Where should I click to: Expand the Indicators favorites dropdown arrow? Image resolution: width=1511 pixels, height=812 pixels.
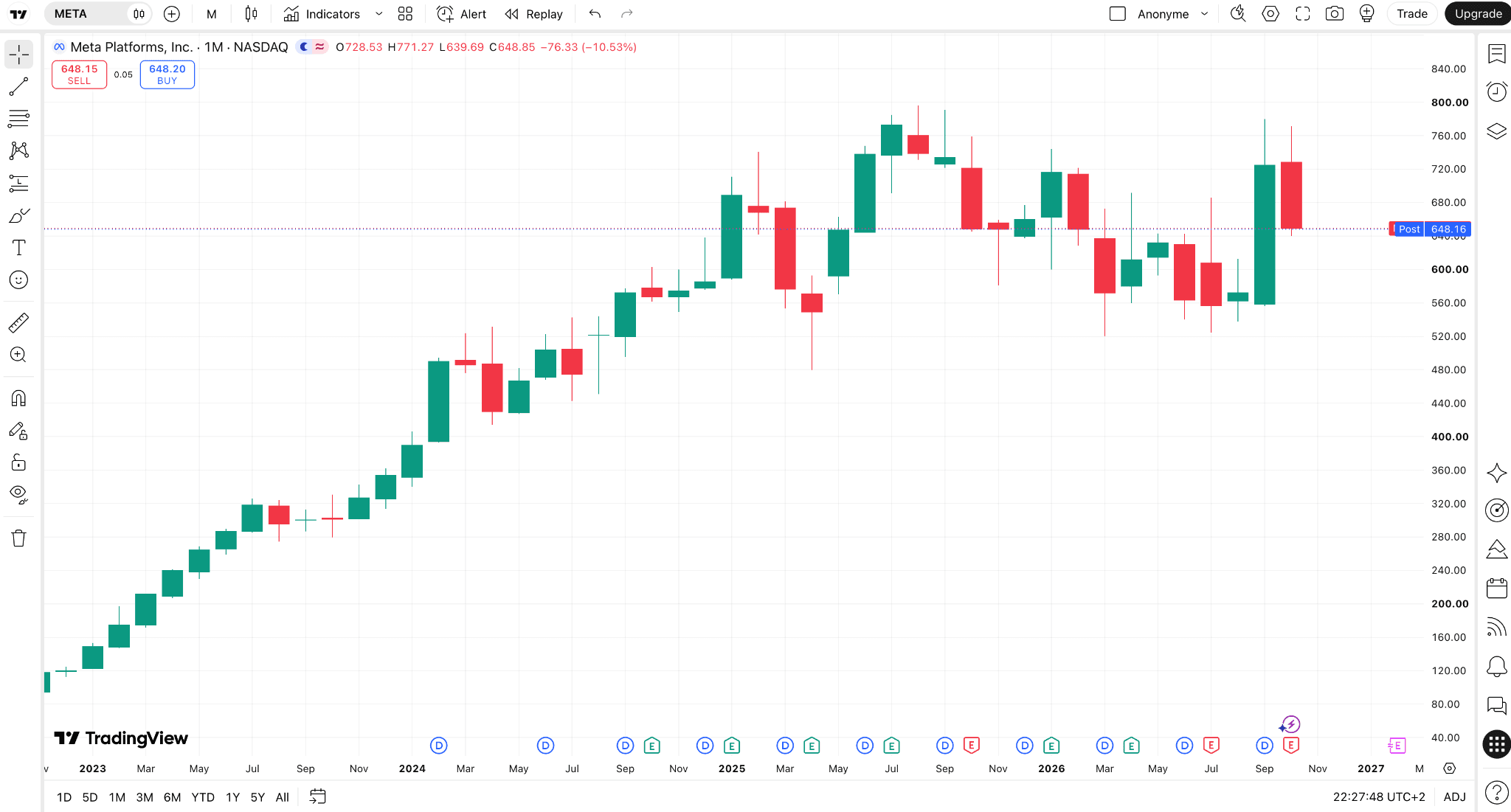378,14
